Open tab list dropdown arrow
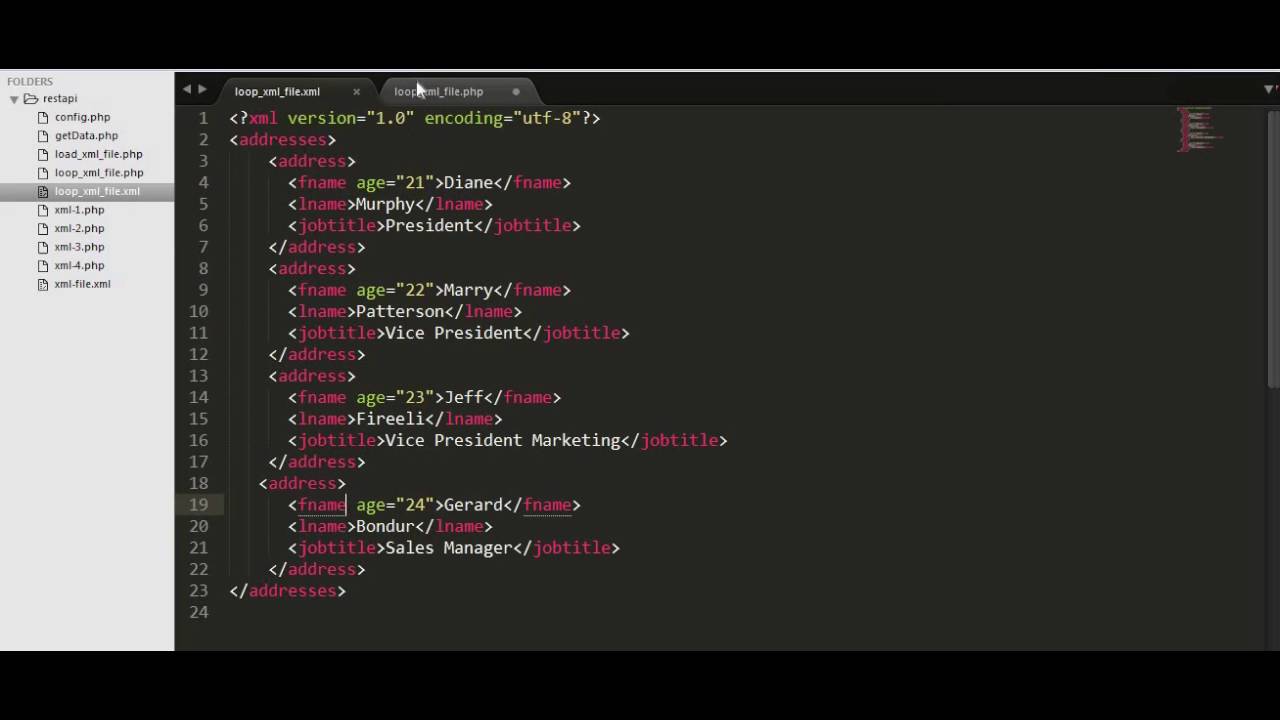The height and width of the screenshot is (720, 1280). (x=1269, y=90)
